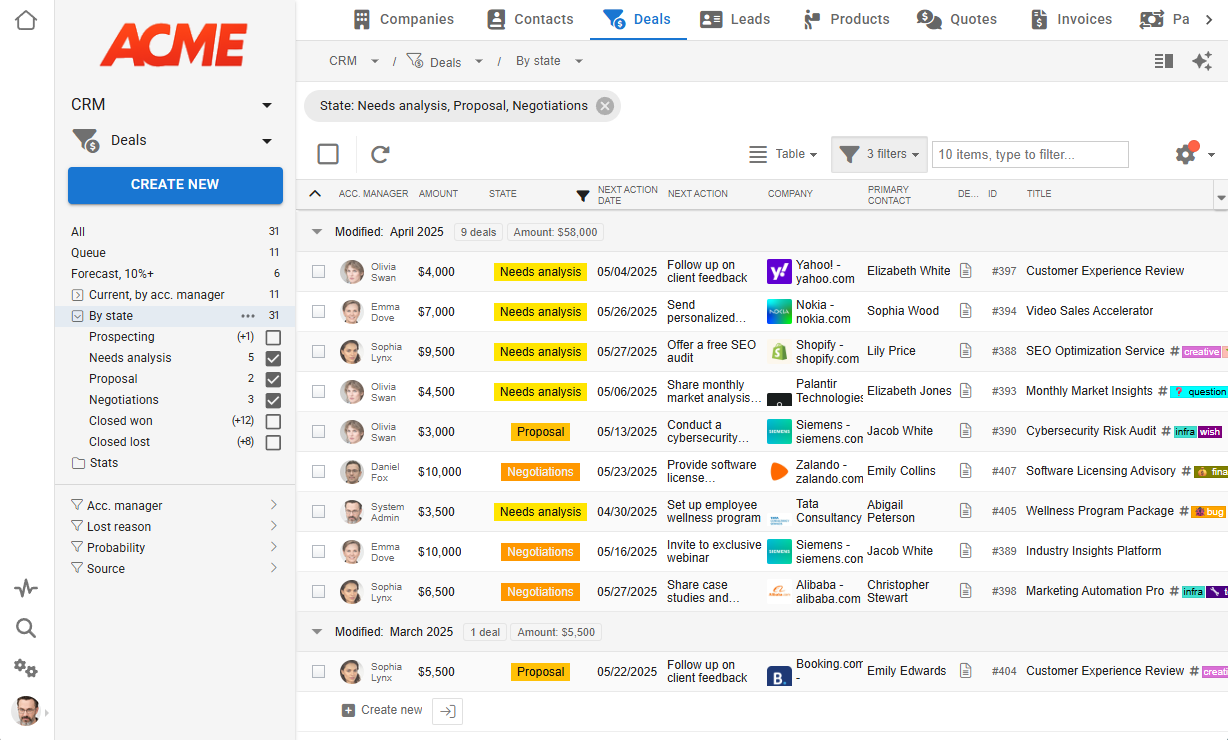Click Create new link below the table
Image resolution: width=1228 pixels, height=740 pixels.
[382, 711]
